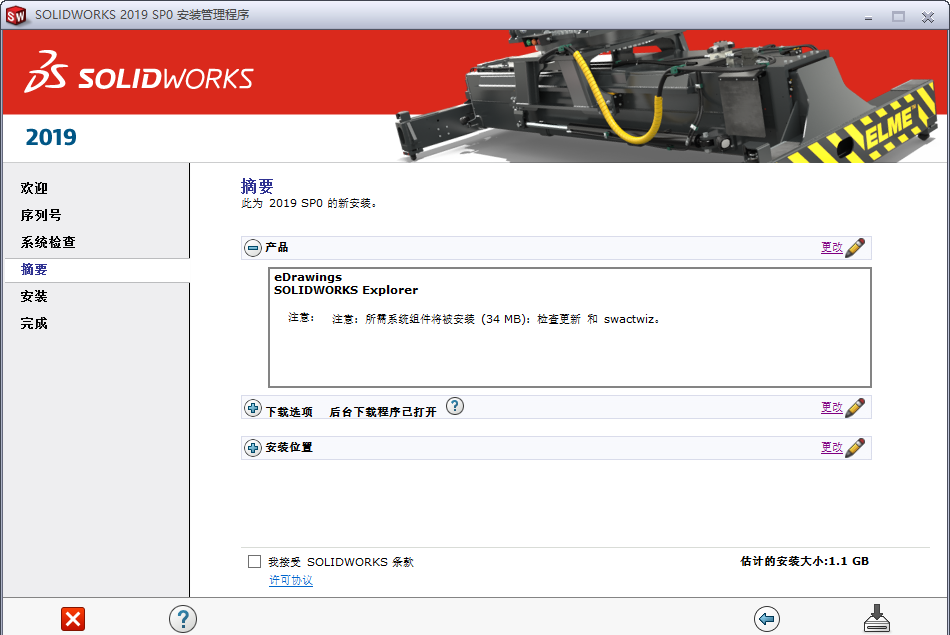
Task: Click 更改 link for 安装位置
Action: coord(832,447)
